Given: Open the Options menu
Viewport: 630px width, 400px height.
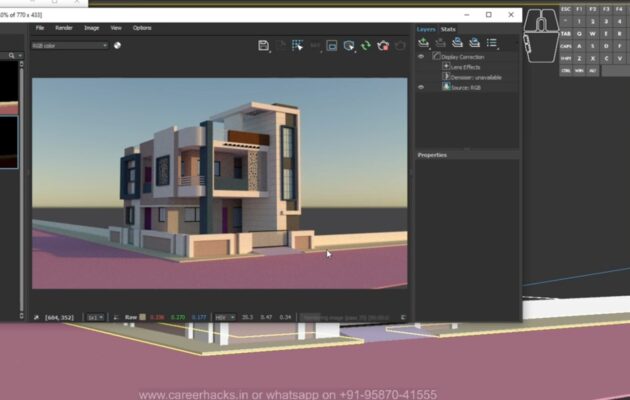Looking at the screenshot, I should point(142,28).
